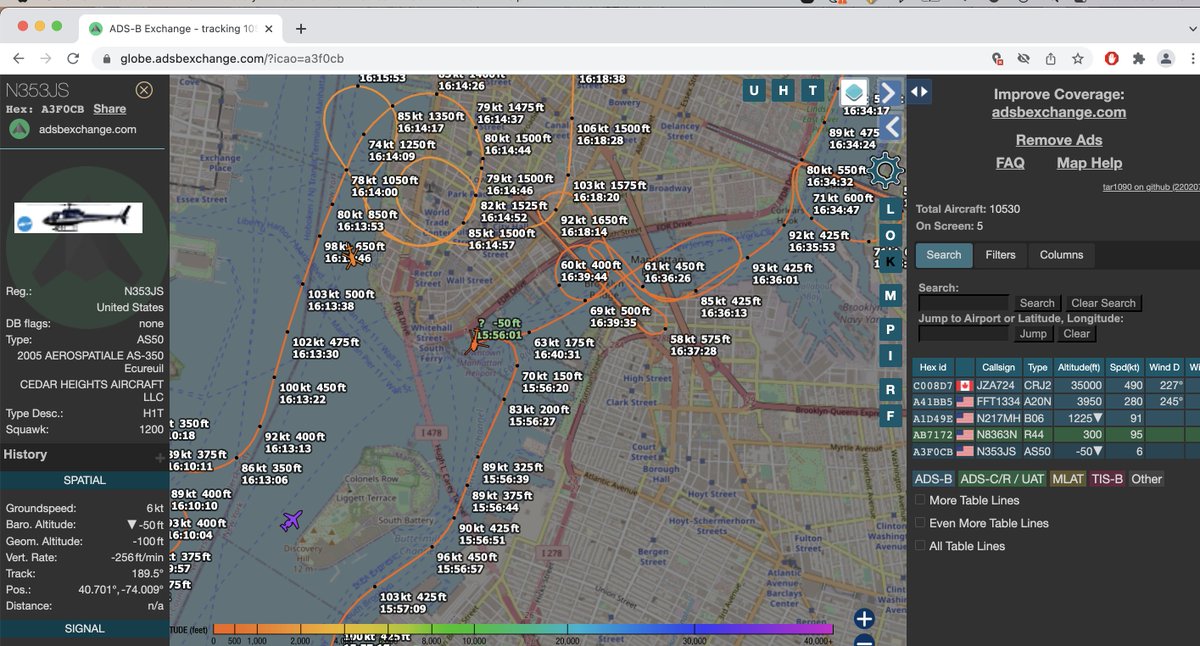Screen dimensions: 1200x646
Task: Bookmark page with star icon
Action: [x=1076, y=58]
